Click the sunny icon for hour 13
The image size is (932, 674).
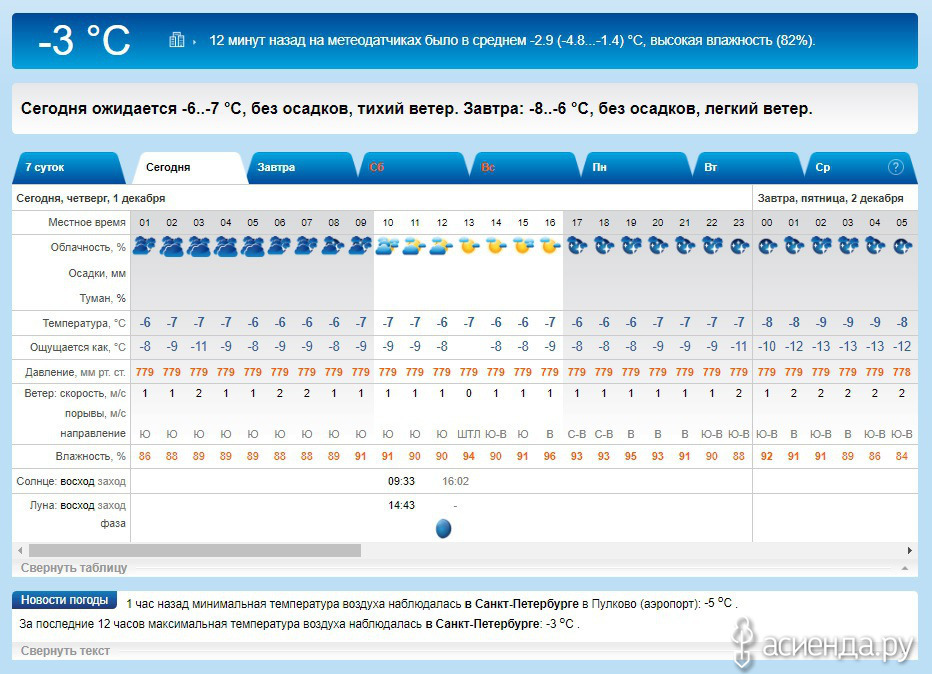(469, 245)
